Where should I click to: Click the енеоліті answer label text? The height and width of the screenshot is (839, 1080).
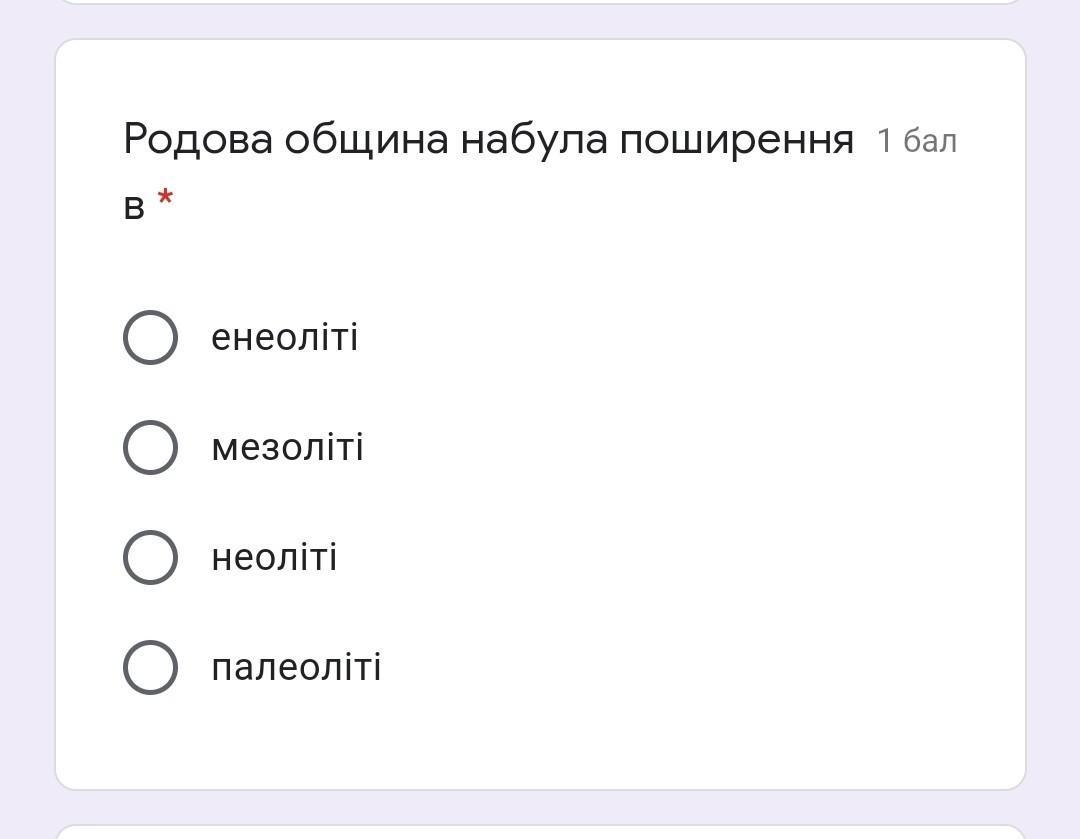(x=284, y=337)
